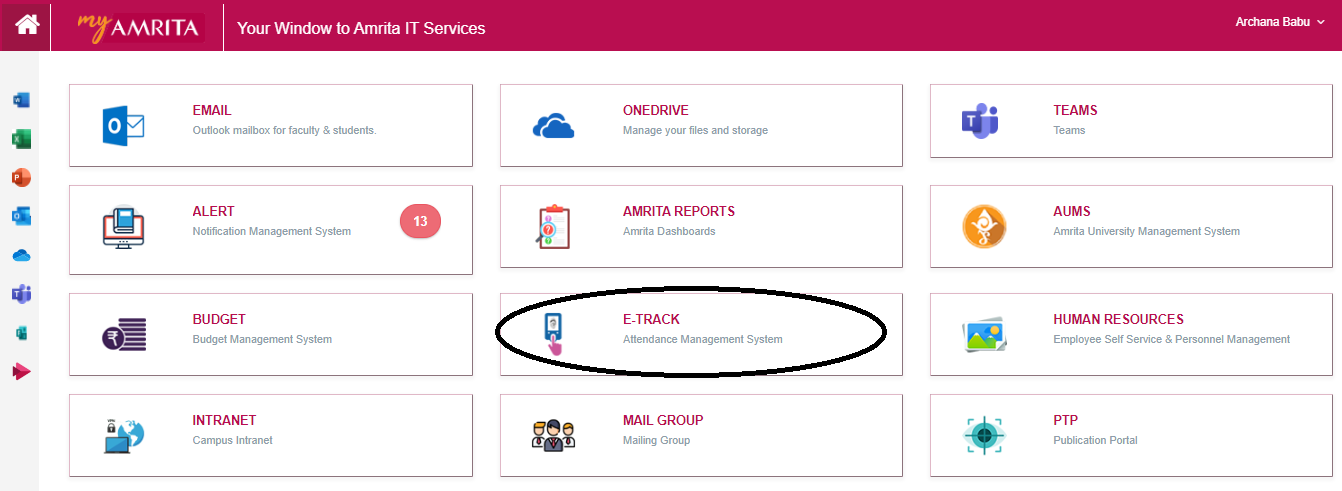Open the AUMS tile title
Screen dimensions: 1342x491
pos(1072,211)
